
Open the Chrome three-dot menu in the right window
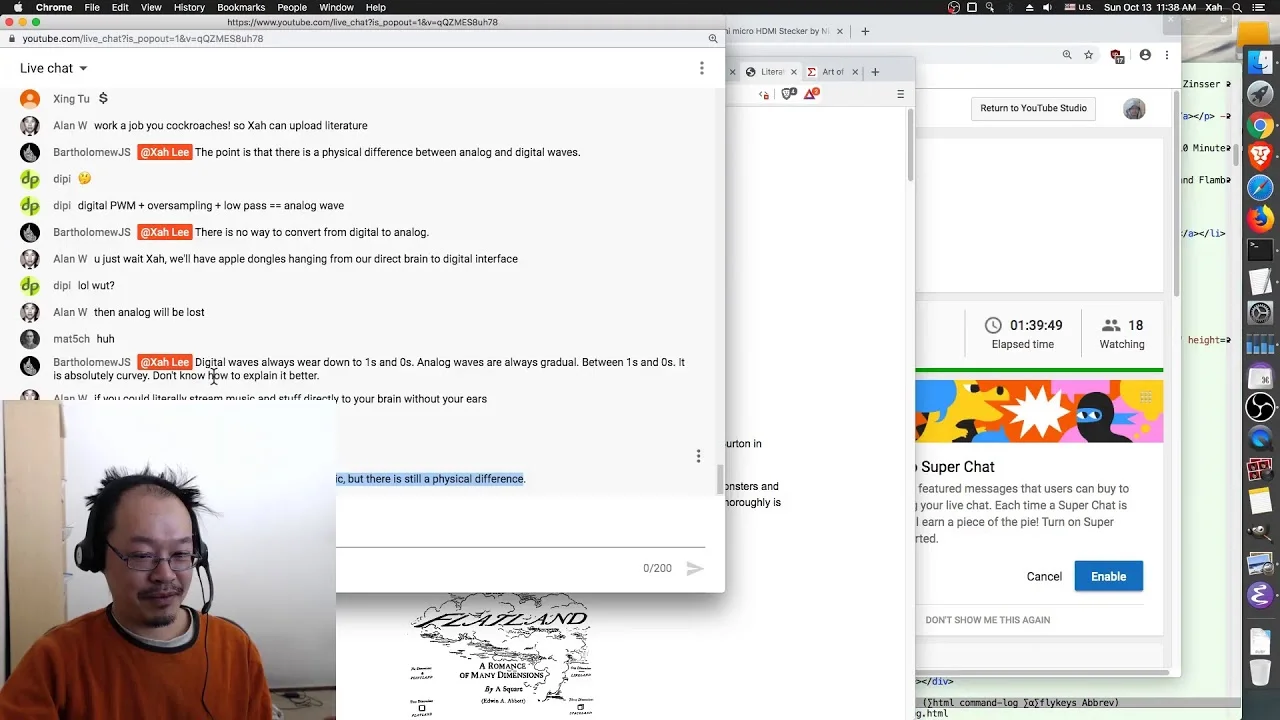click(1167, 55)
